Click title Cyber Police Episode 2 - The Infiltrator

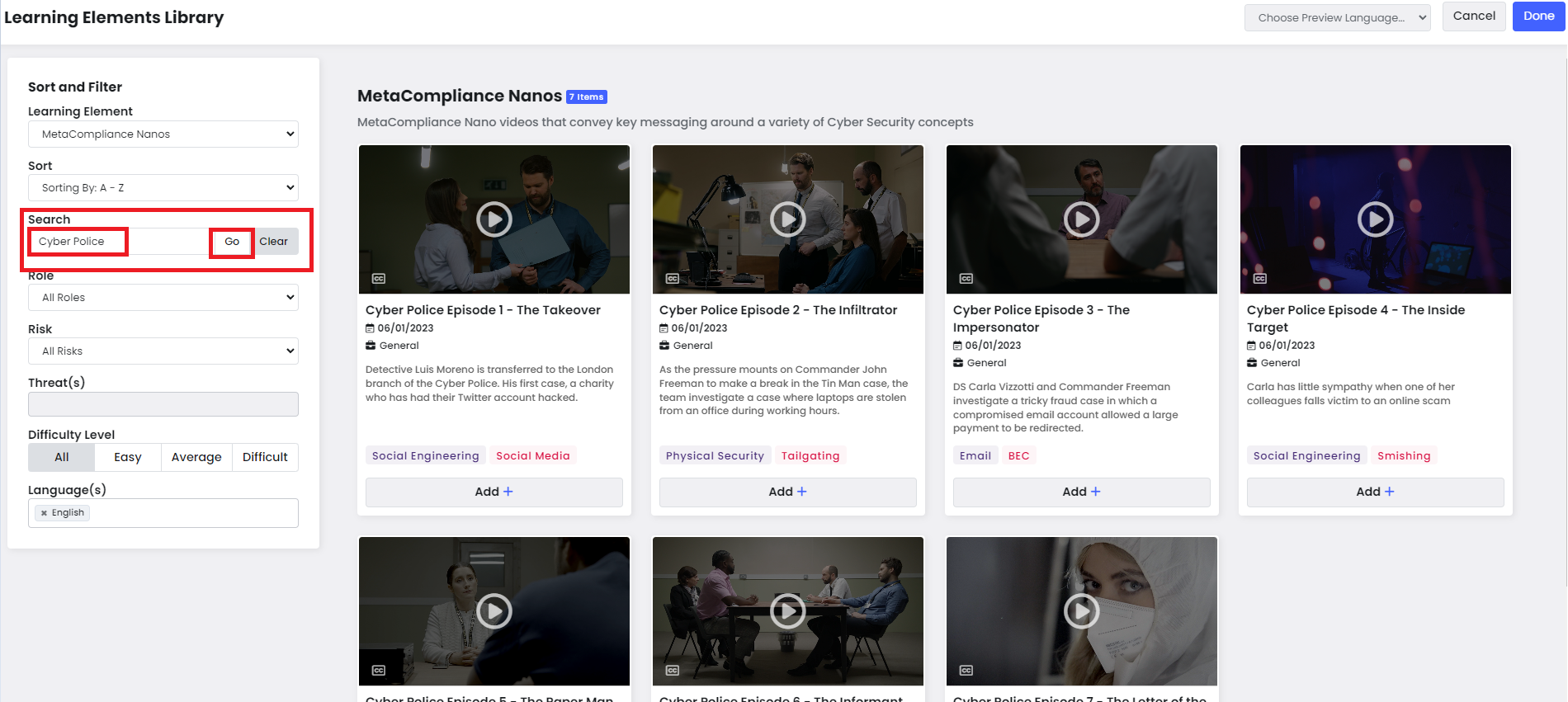[x=778, y=310]
